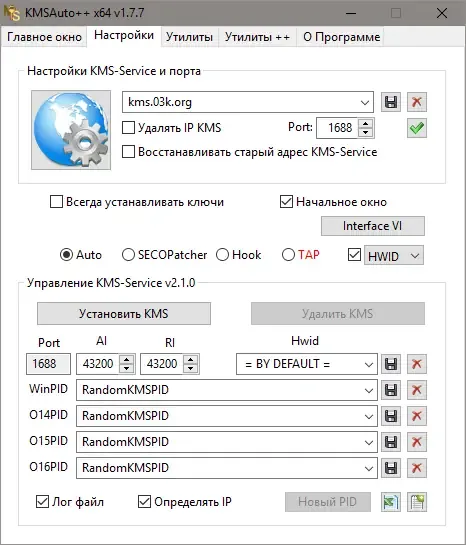
Task: Open the kms.03k.org server dropdown
Action: point(365,103)
